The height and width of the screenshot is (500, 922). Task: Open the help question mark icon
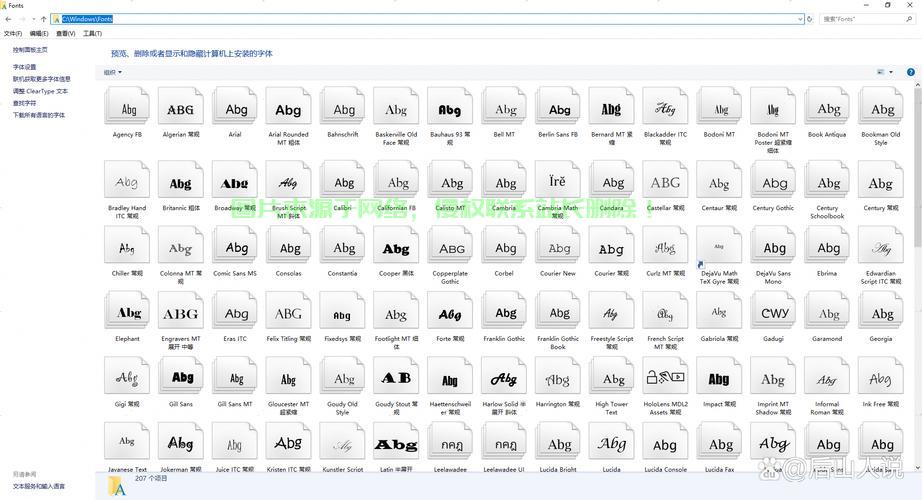tap(910, 72)
